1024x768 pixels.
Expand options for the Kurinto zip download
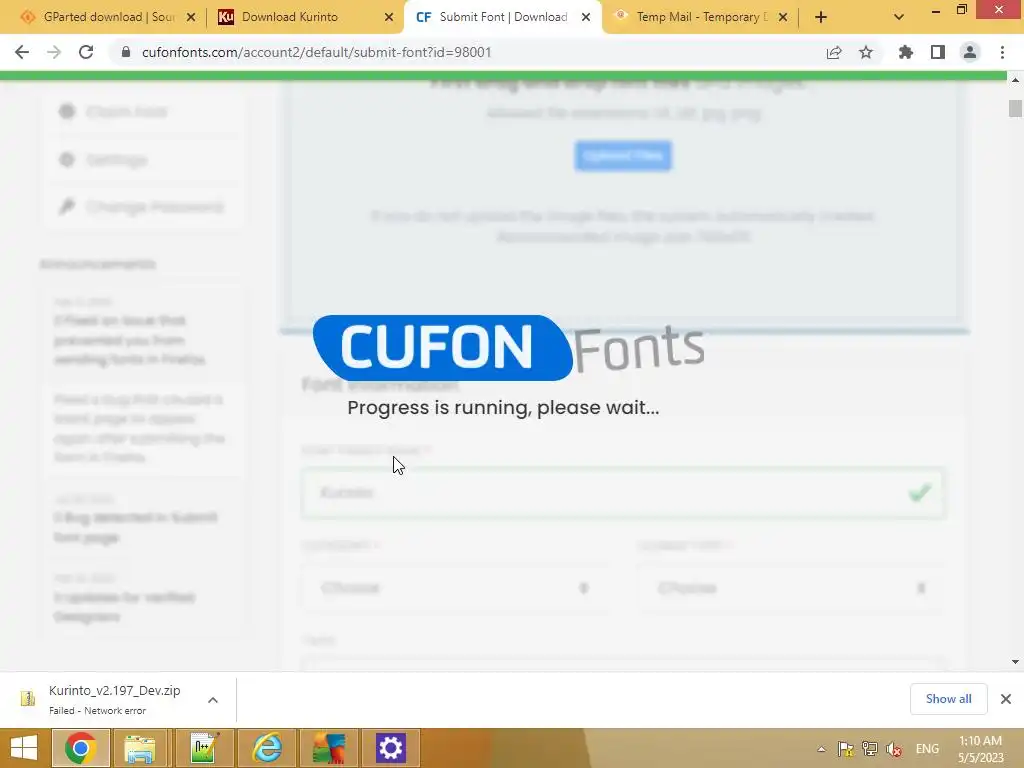(213, 699)
